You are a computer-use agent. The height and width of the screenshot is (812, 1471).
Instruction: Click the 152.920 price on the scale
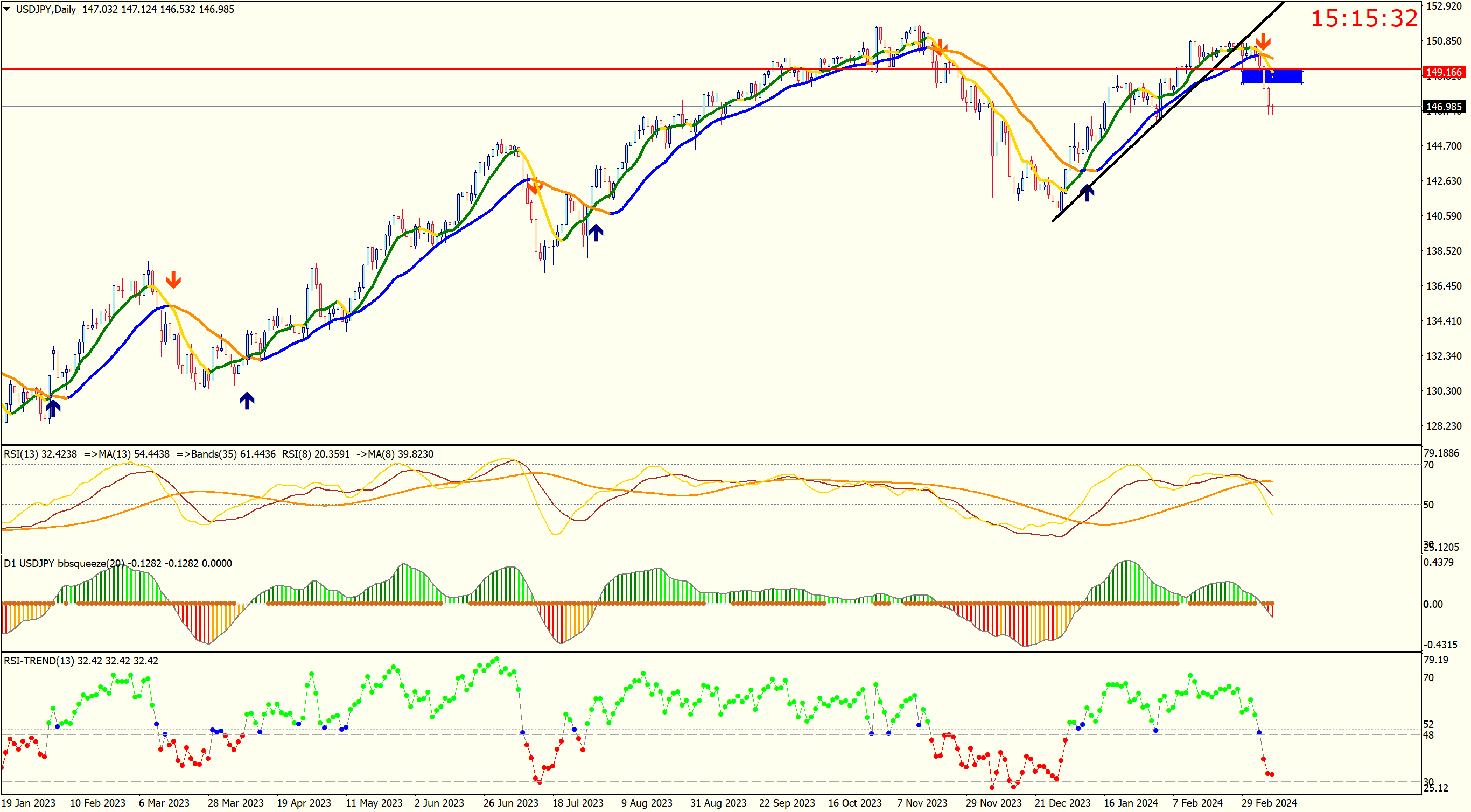[x=1444, y=6]
